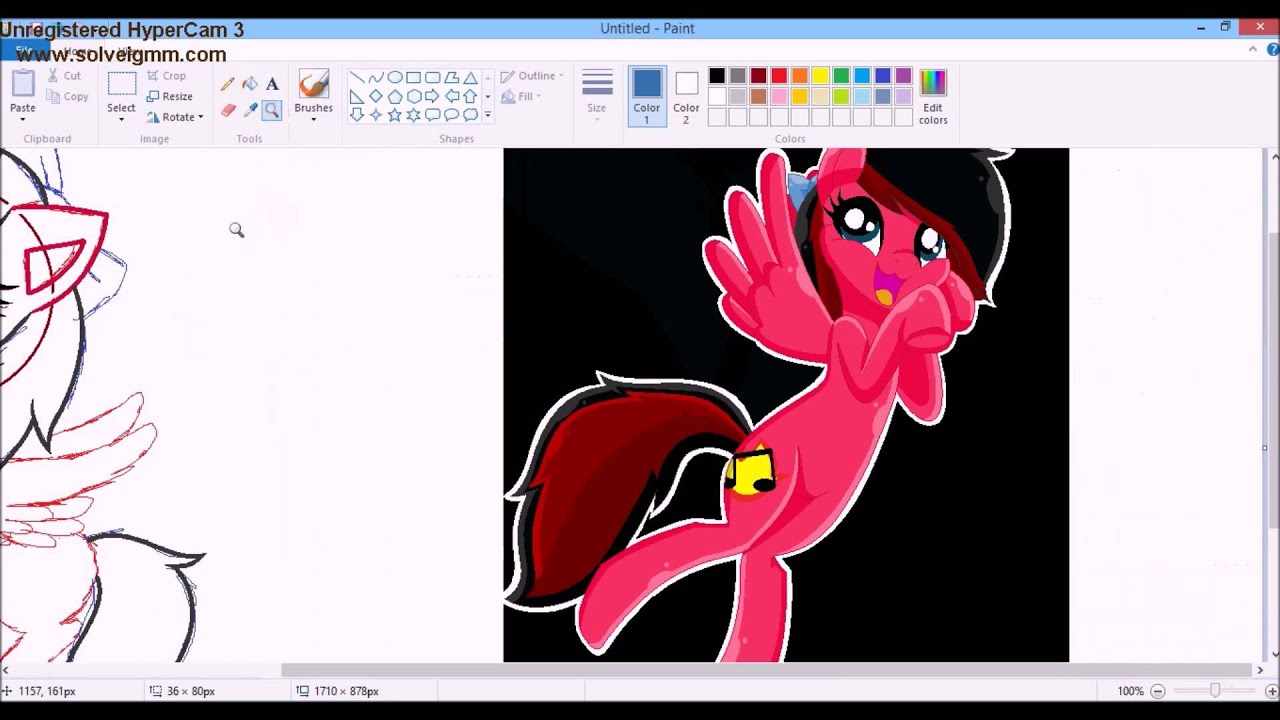Pick the red color swatch
This screenshot has width=1280, height=720.
tap(779, 76)
